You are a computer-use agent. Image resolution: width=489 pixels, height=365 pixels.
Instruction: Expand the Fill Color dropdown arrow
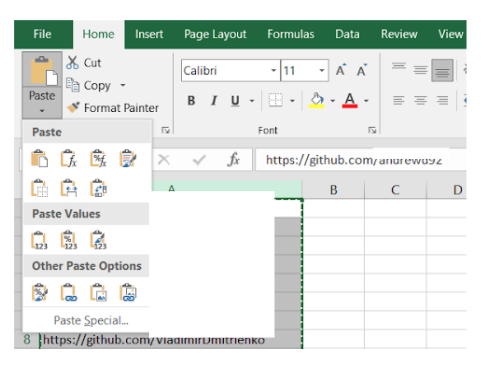332,100
